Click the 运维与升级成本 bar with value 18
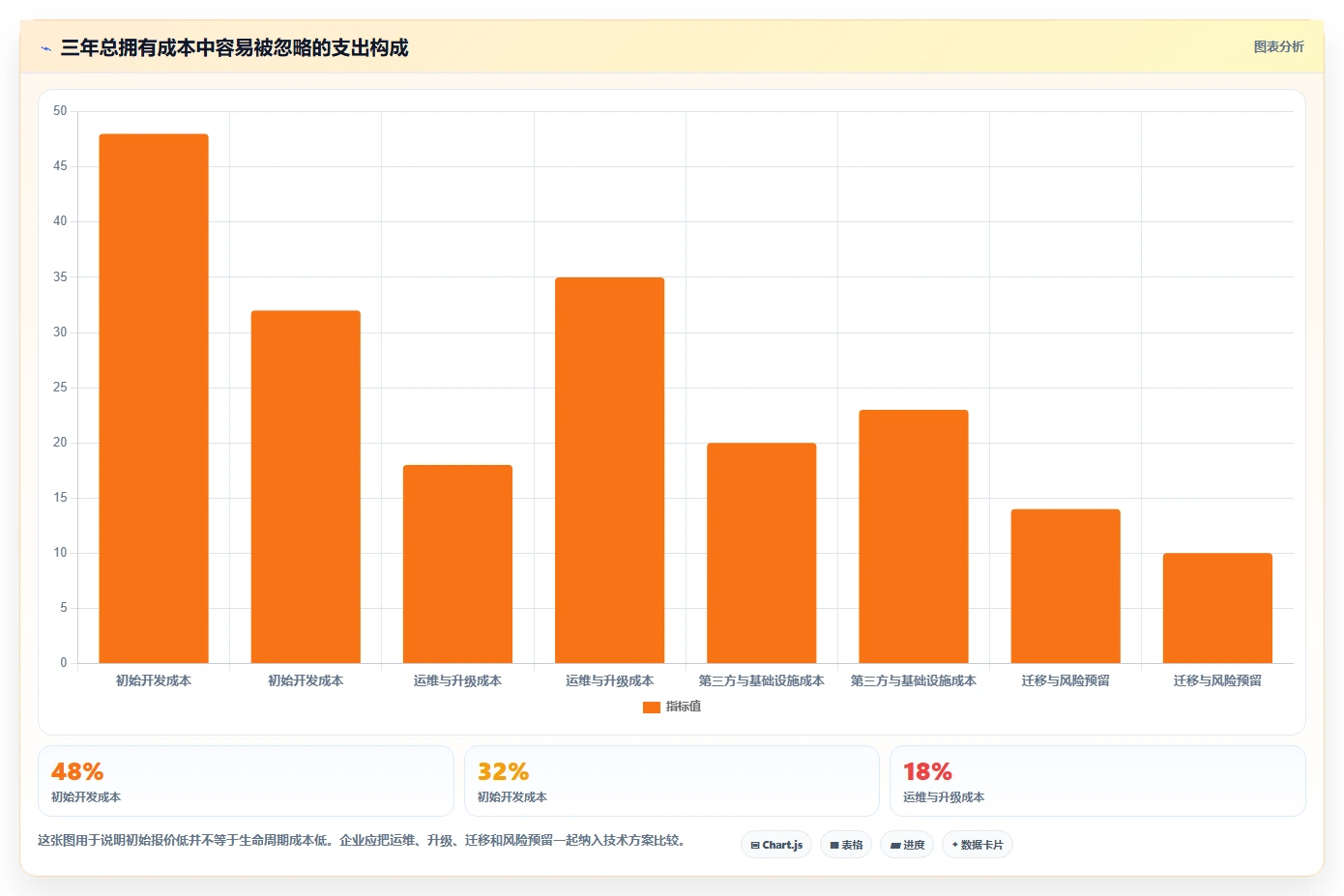The width and height of the screenshot is (1344, 896). click(x=457, y=564)
